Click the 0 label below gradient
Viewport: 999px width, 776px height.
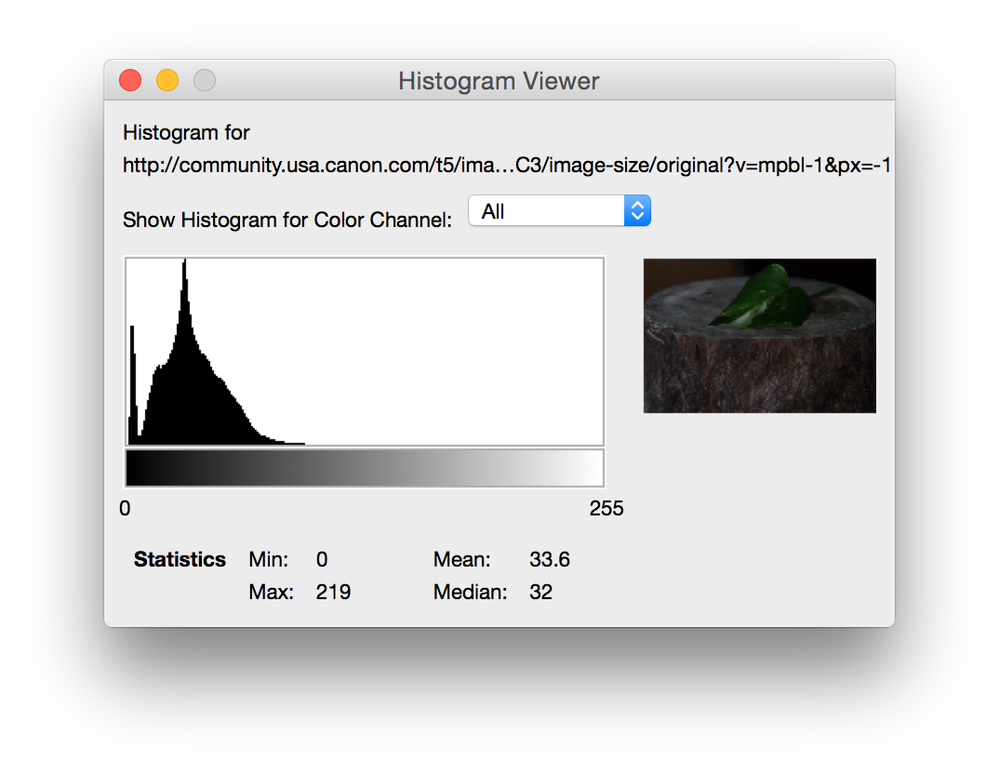(125, 508)
